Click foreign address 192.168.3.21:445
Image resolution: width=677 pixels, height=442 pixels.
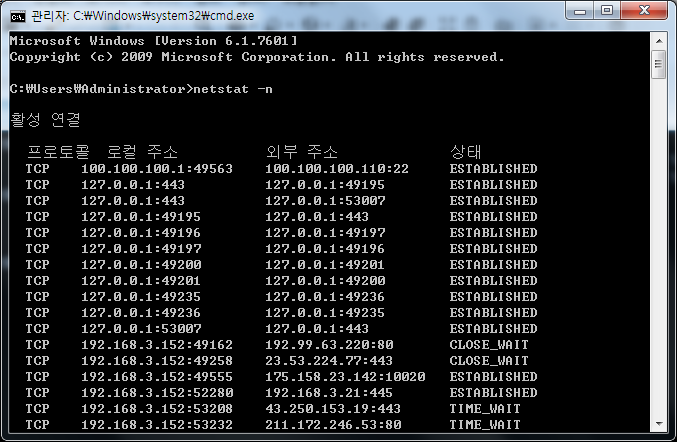click(x=329, y=393)
